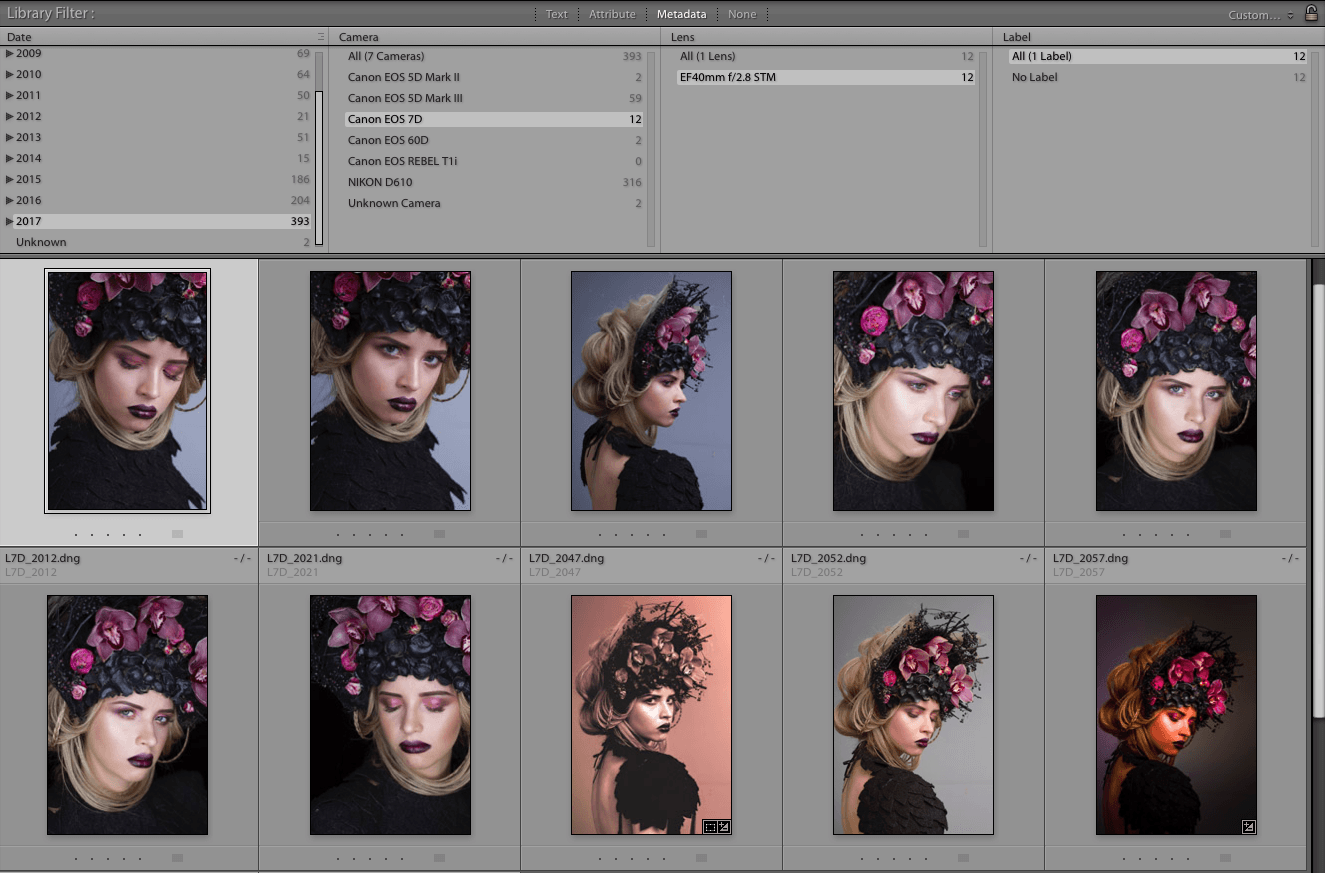Filter by Canon EOS 5D Mark III
Image resolution: width=1325 pixels, height=873 pixels.
coord(494,98)
